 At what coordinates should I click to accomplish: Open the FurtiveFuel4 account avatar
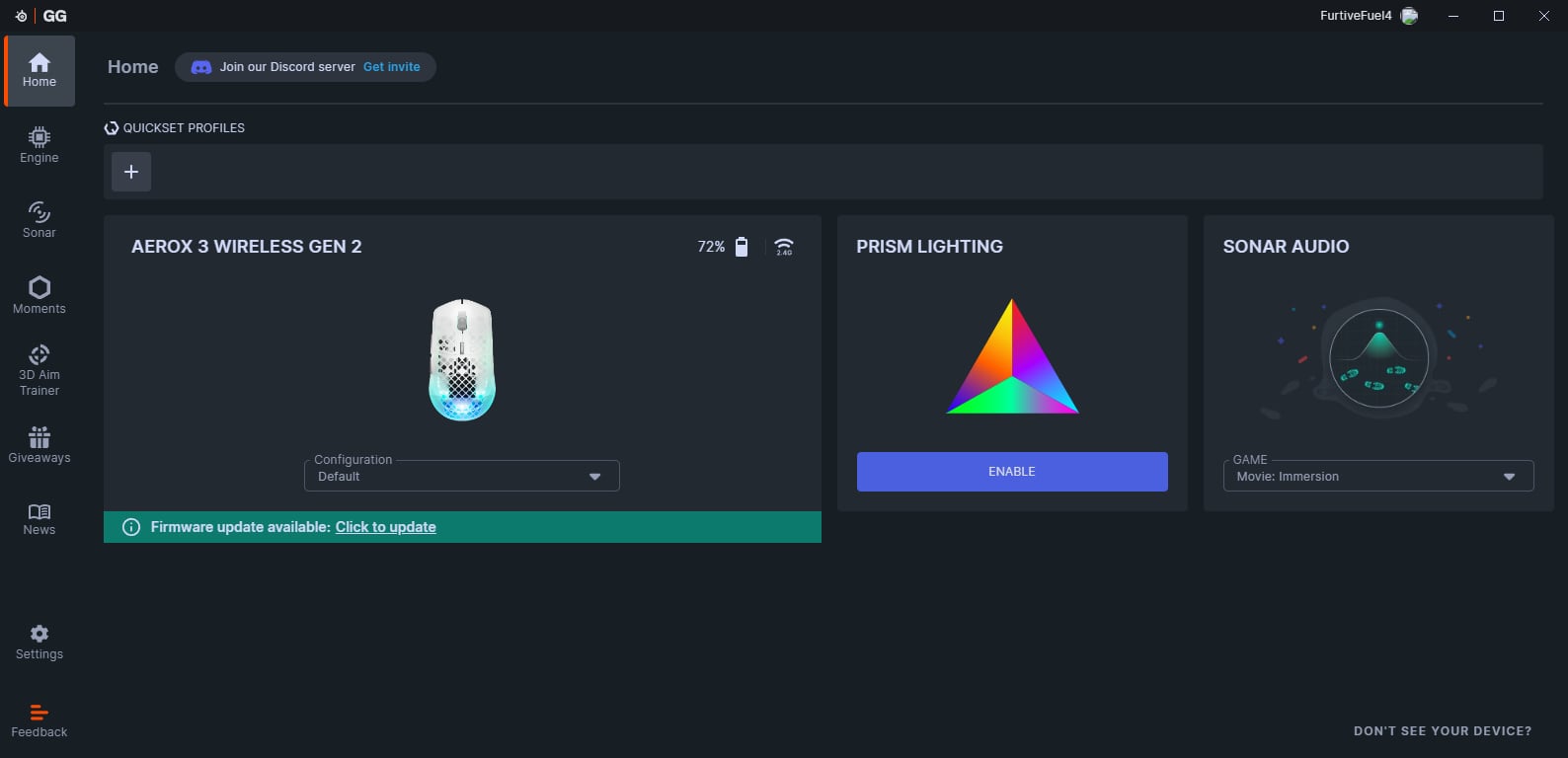[1409, 16]
